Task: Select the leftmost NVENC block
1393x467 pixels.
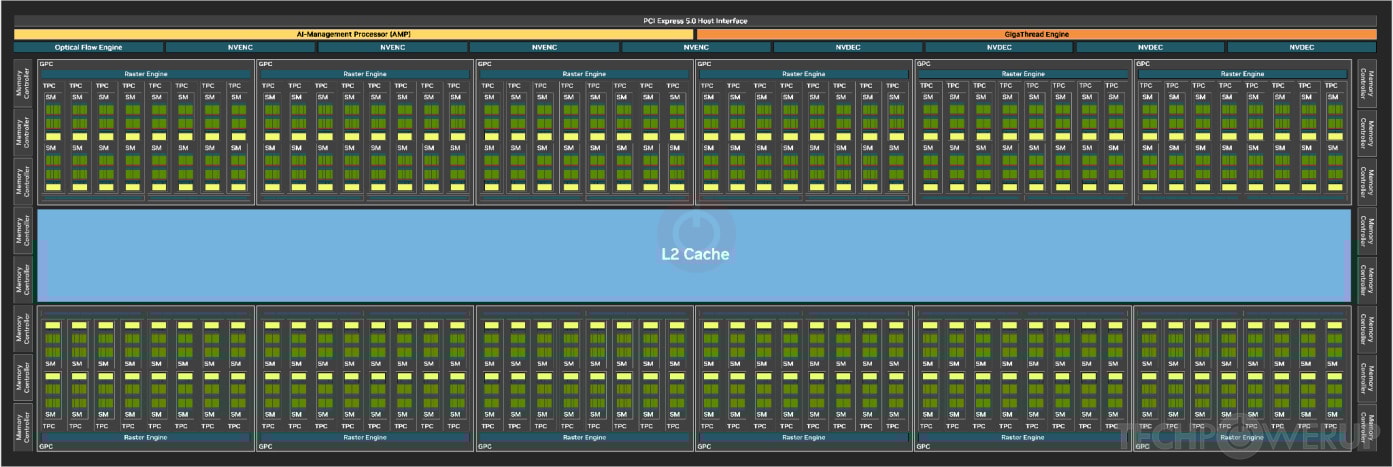Action: tap(240, 47)
